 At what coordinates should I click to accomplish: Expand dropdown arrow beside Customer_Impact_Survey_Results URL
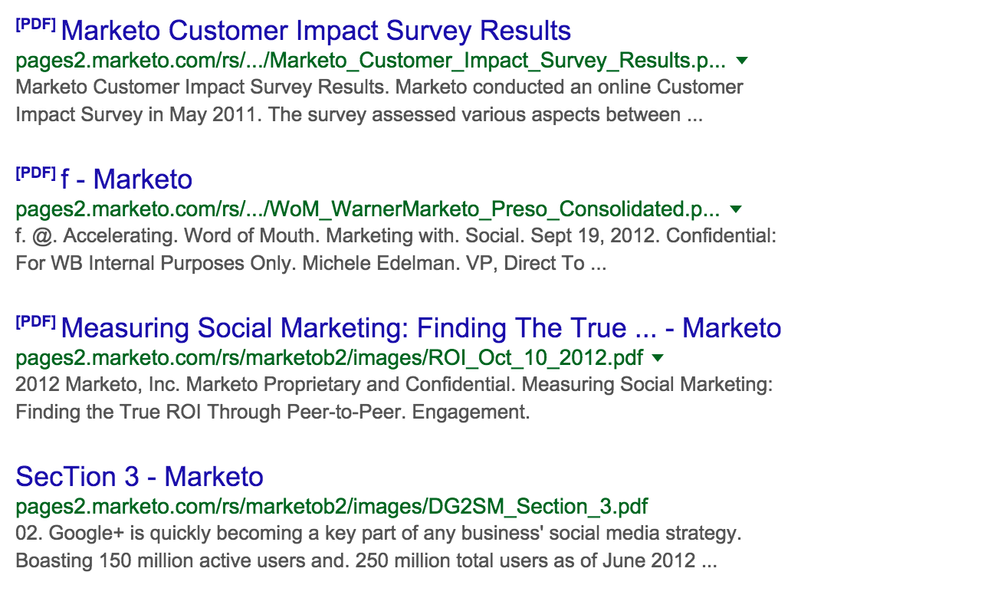741,61
